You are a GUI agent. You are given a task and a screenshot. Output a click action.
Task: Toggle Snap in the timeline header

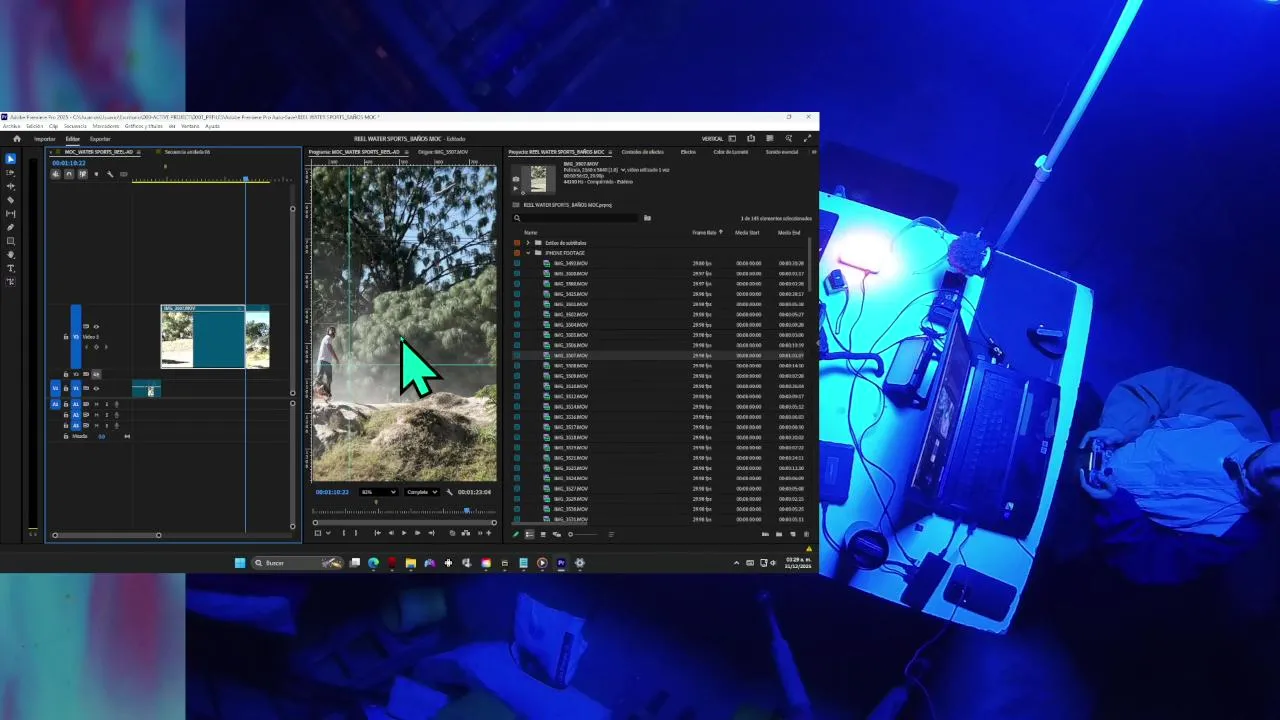tap(69, 174)
